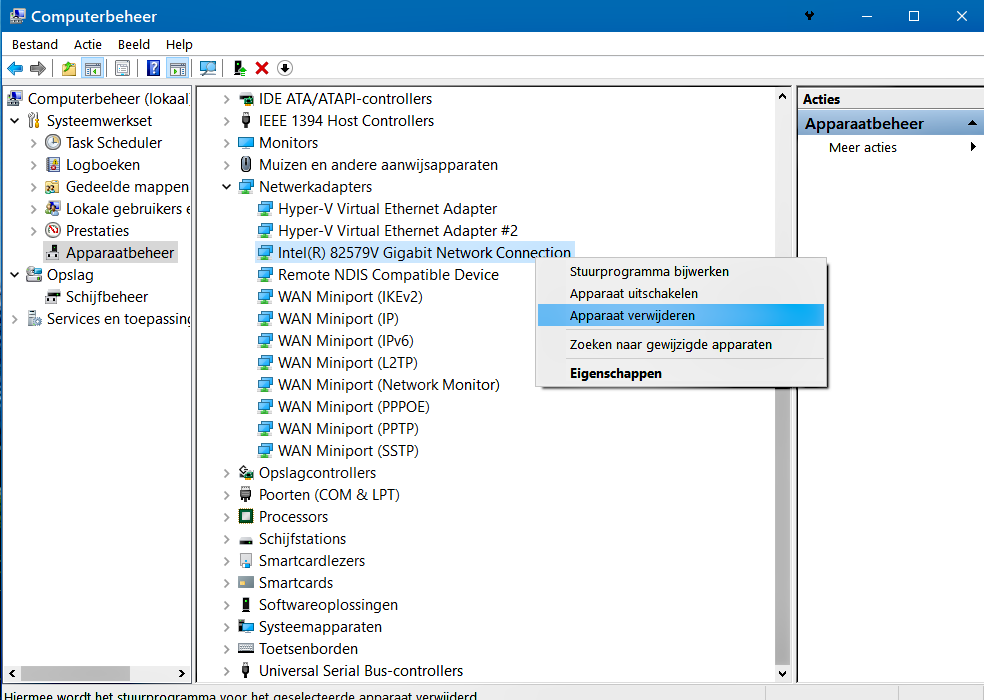984x700 pixels.
Task: Click the Monitors category icon
Action: click(x=246, y=143)
